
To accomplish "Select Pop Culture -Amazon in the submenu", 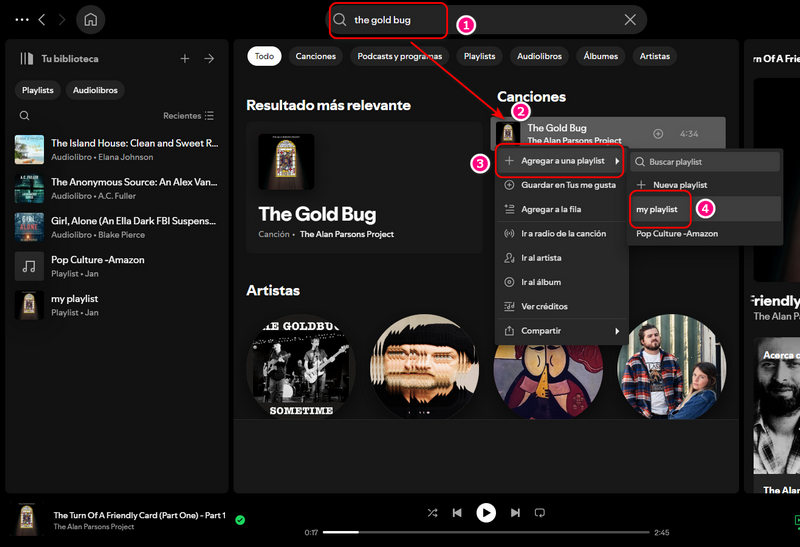I will [705, 233].
